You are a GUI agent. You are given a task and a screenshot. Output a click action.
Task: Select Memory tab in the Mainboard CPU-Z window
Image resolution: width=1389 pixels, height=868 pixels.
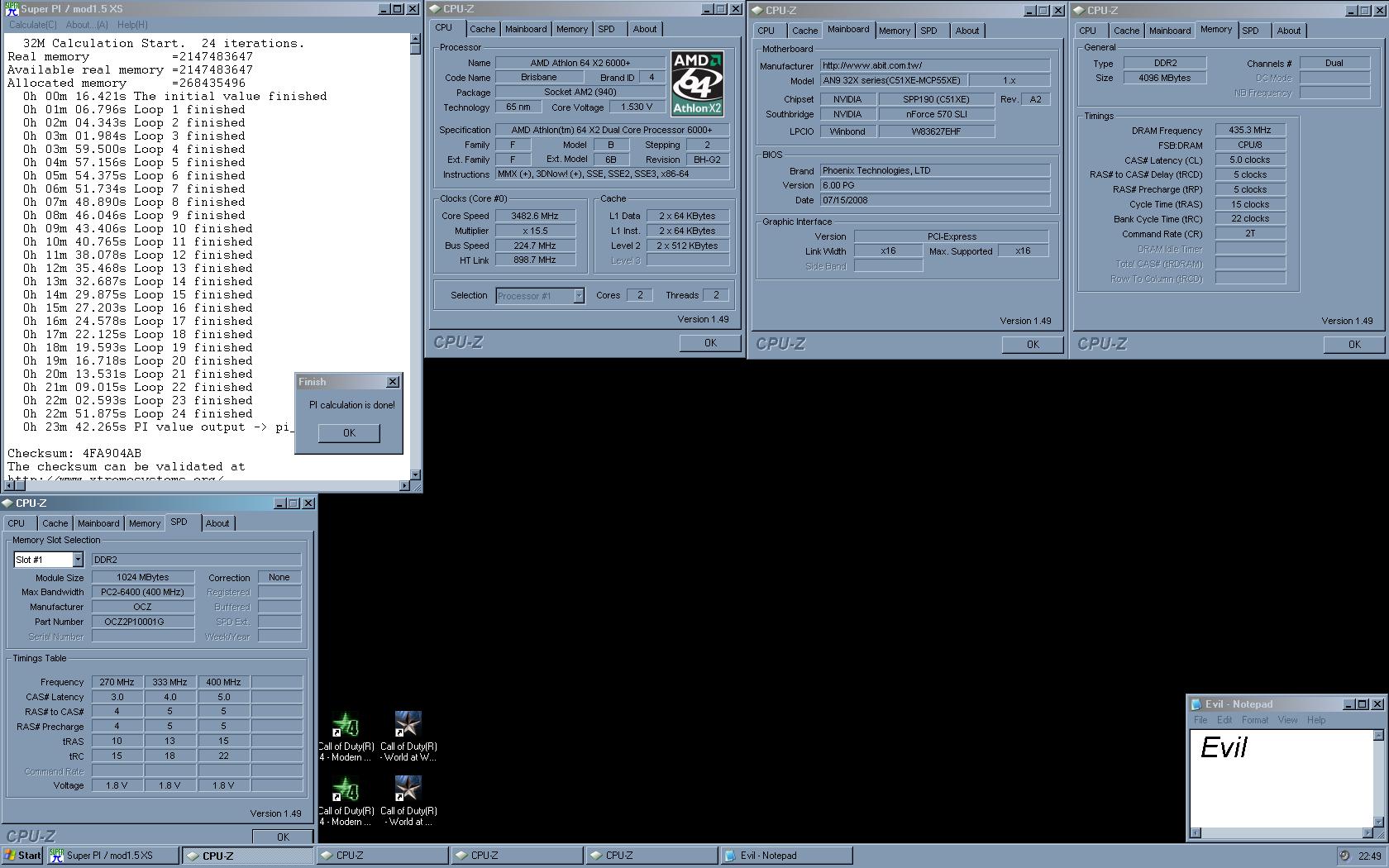(x=894, y=31)
